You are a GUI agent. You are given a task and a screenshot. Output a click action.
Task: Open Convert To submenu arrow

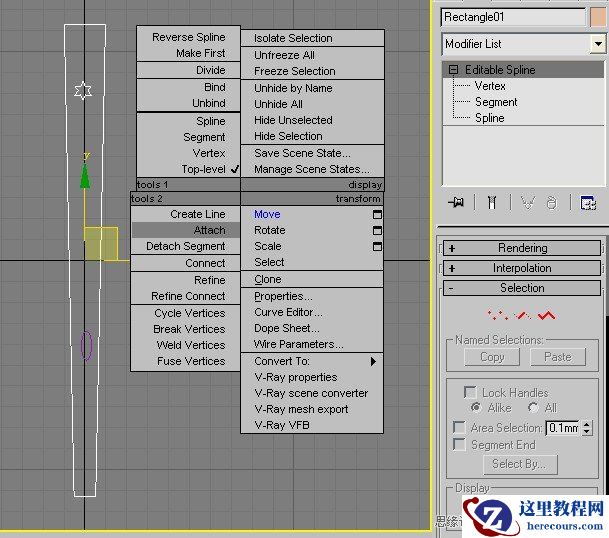373,361
